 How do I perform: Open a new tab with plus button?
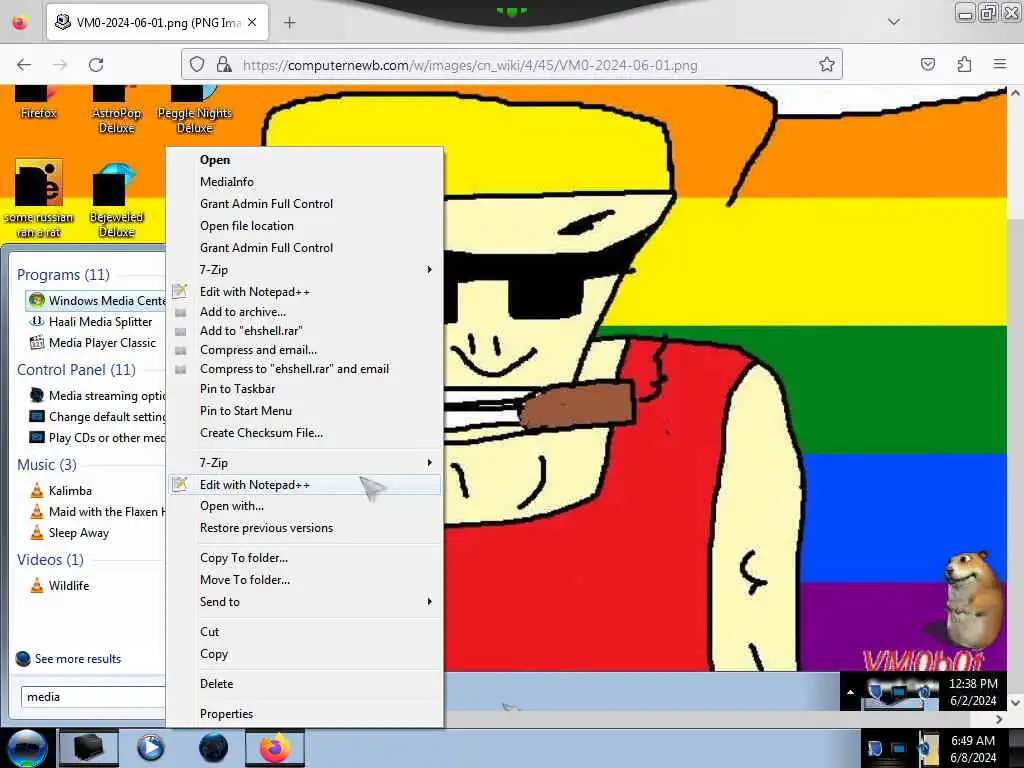click(x=289, y=23)
